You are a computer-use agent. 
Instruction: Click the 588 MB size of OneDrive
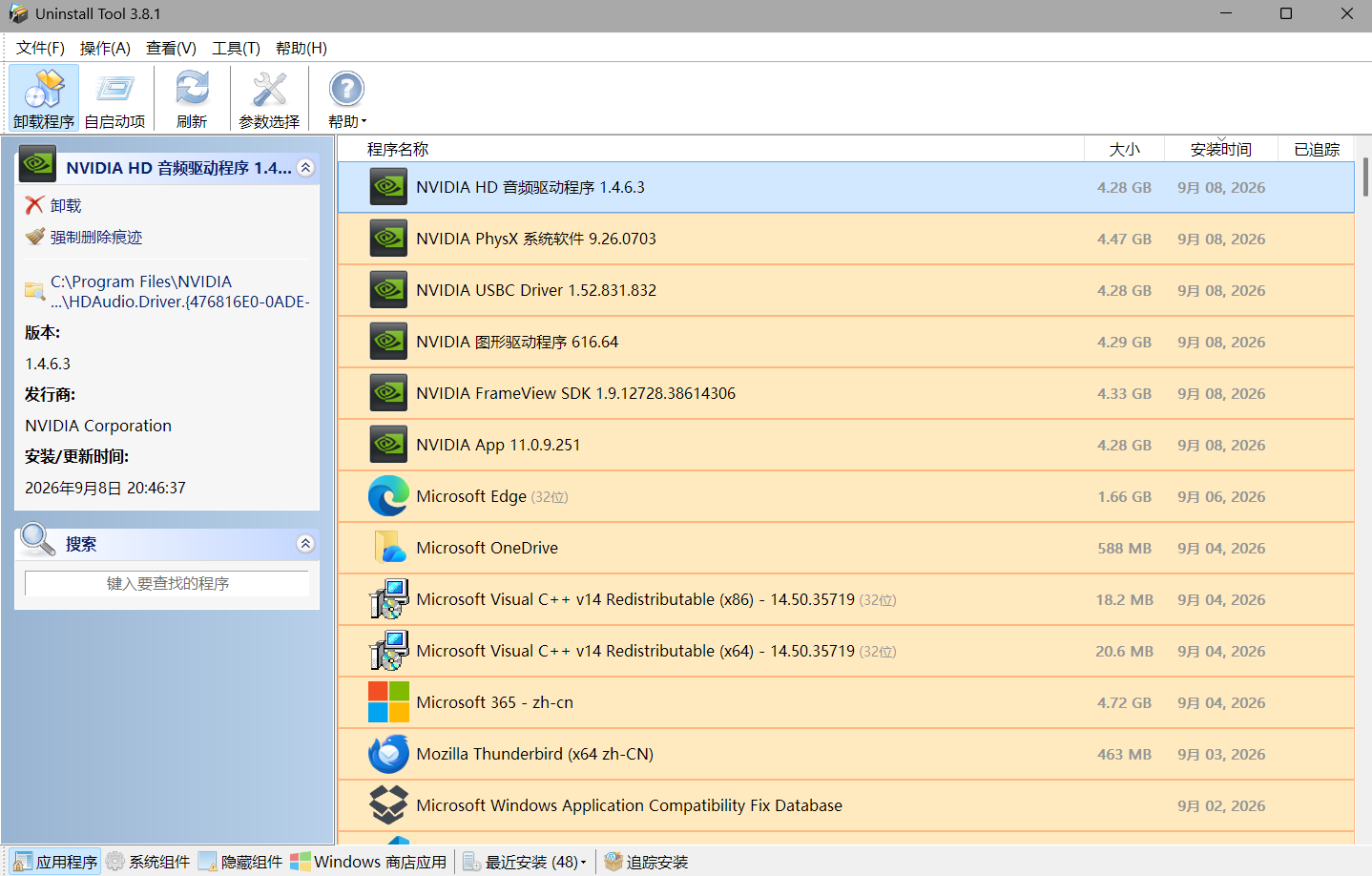click(x=1124, y=548)
